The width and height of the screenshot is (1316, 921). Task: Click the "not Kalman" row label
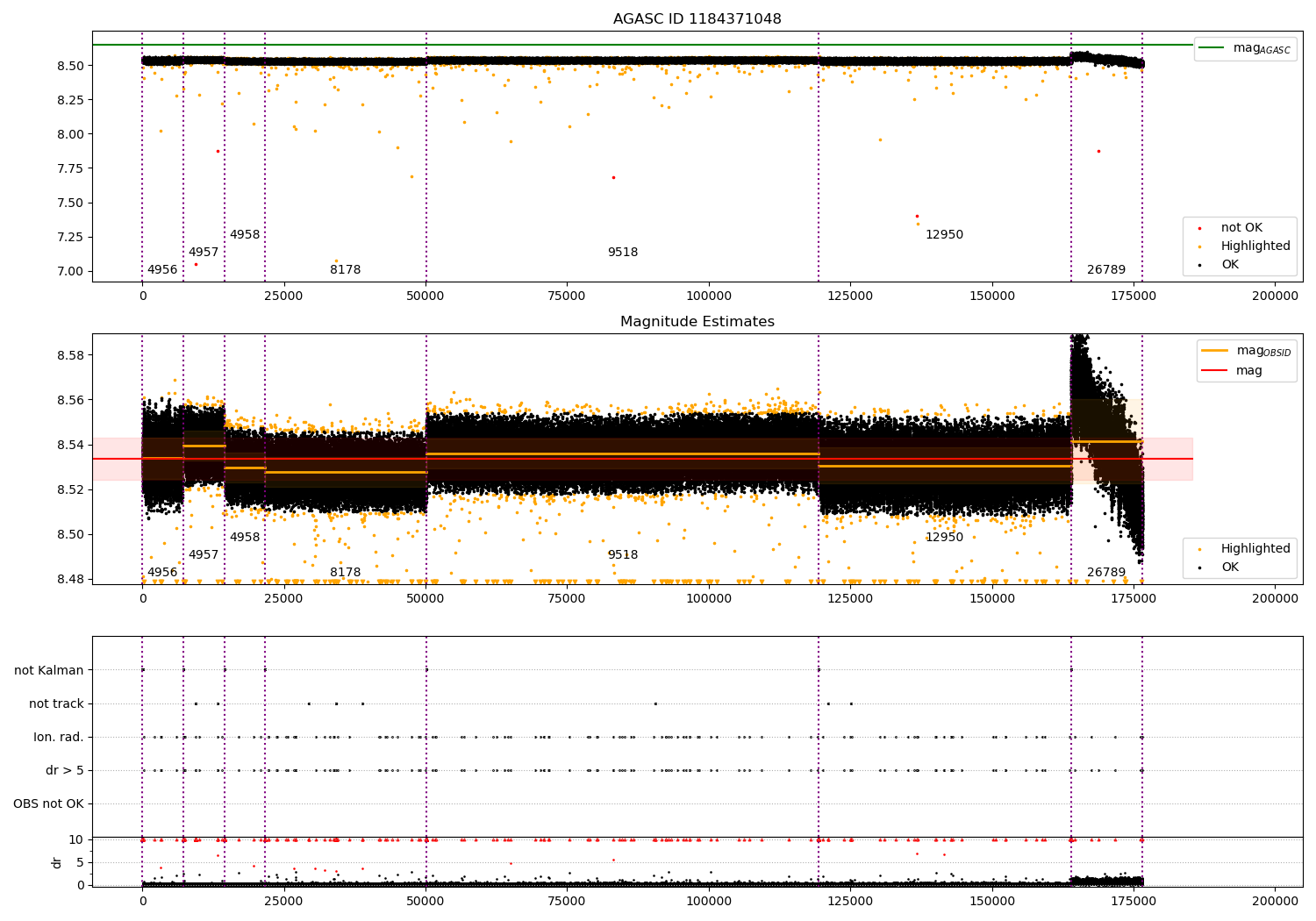click(49, 671)
